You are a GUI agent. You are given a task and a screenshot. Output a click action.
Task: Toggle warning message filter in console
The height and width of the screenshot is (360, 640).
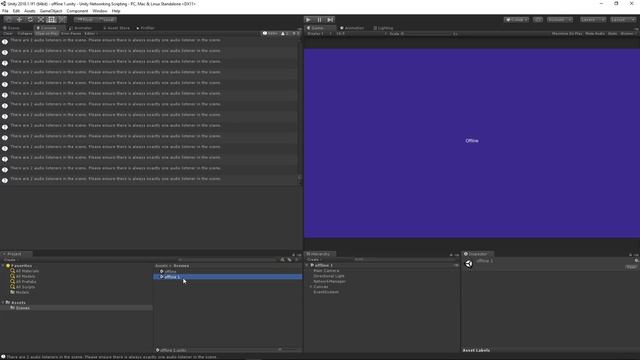click(x=285, y=33)
